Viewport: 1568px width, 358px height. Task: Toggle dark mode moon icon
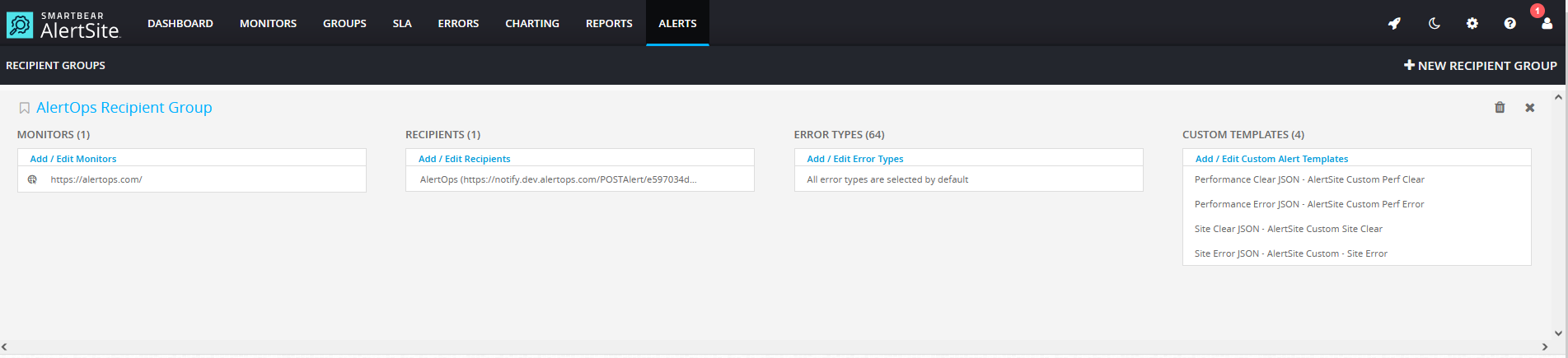(1434, 23)
